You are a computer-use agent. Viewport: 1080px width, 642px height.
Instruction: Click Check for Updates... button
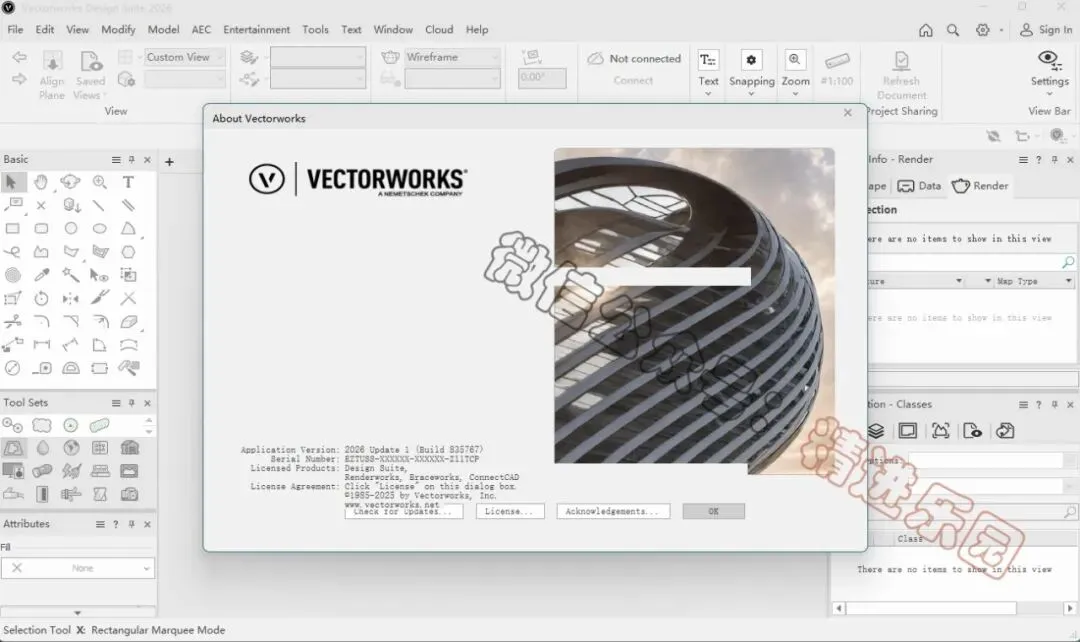point(404,512)
